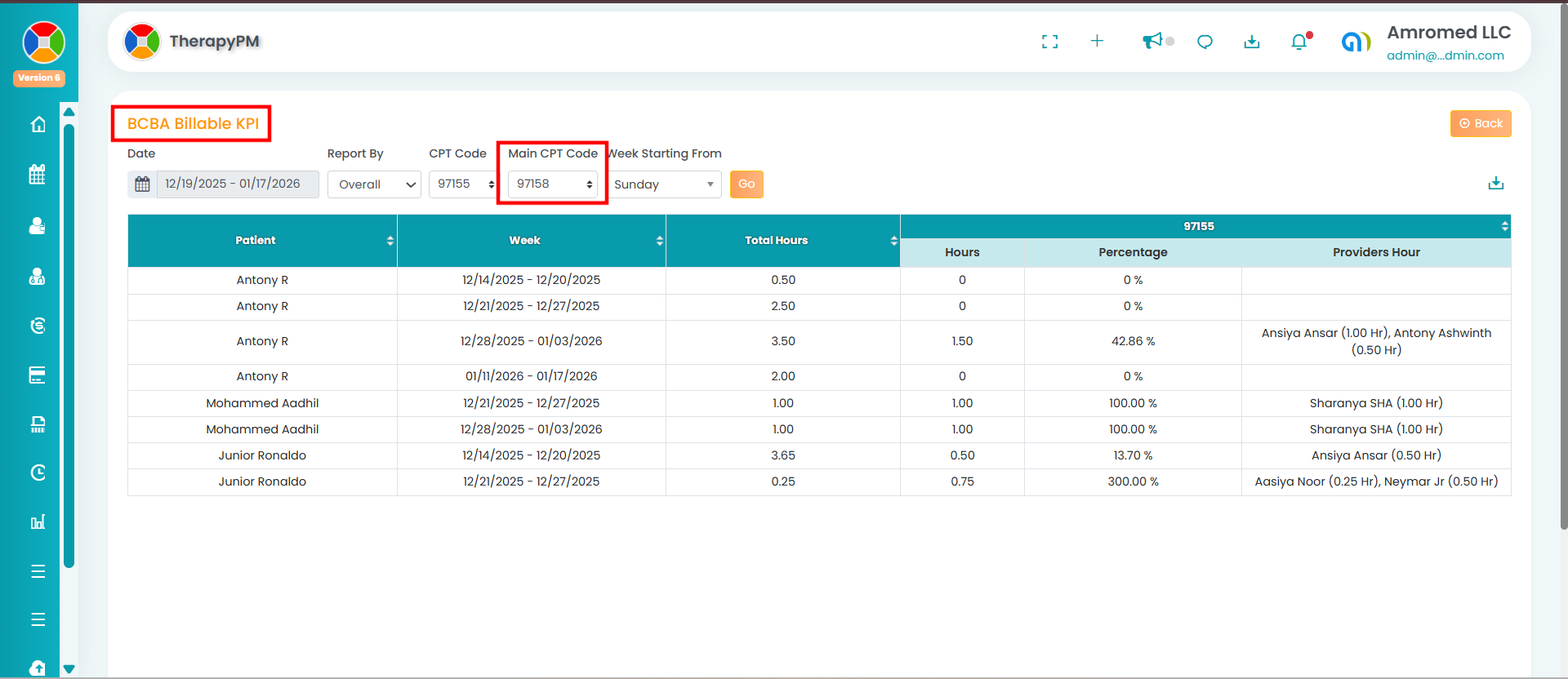This screenshot has width=1568, height=679.
Task: Click the header download icon
Action: 1251,42
